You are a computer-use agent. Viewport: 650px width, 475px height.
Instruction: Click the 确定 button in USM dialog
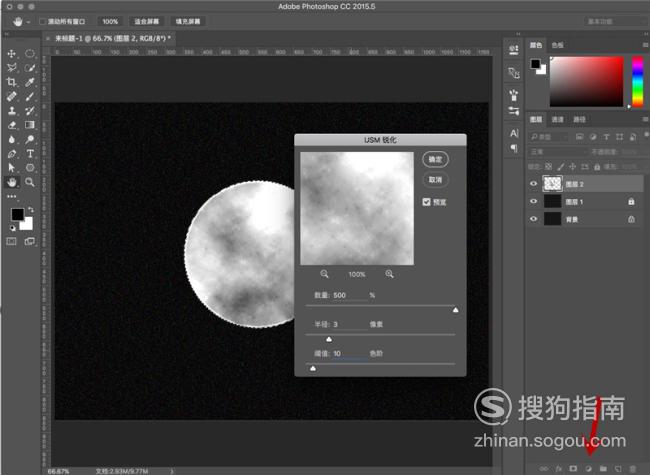pyautogui.click(x=435, y=160)
